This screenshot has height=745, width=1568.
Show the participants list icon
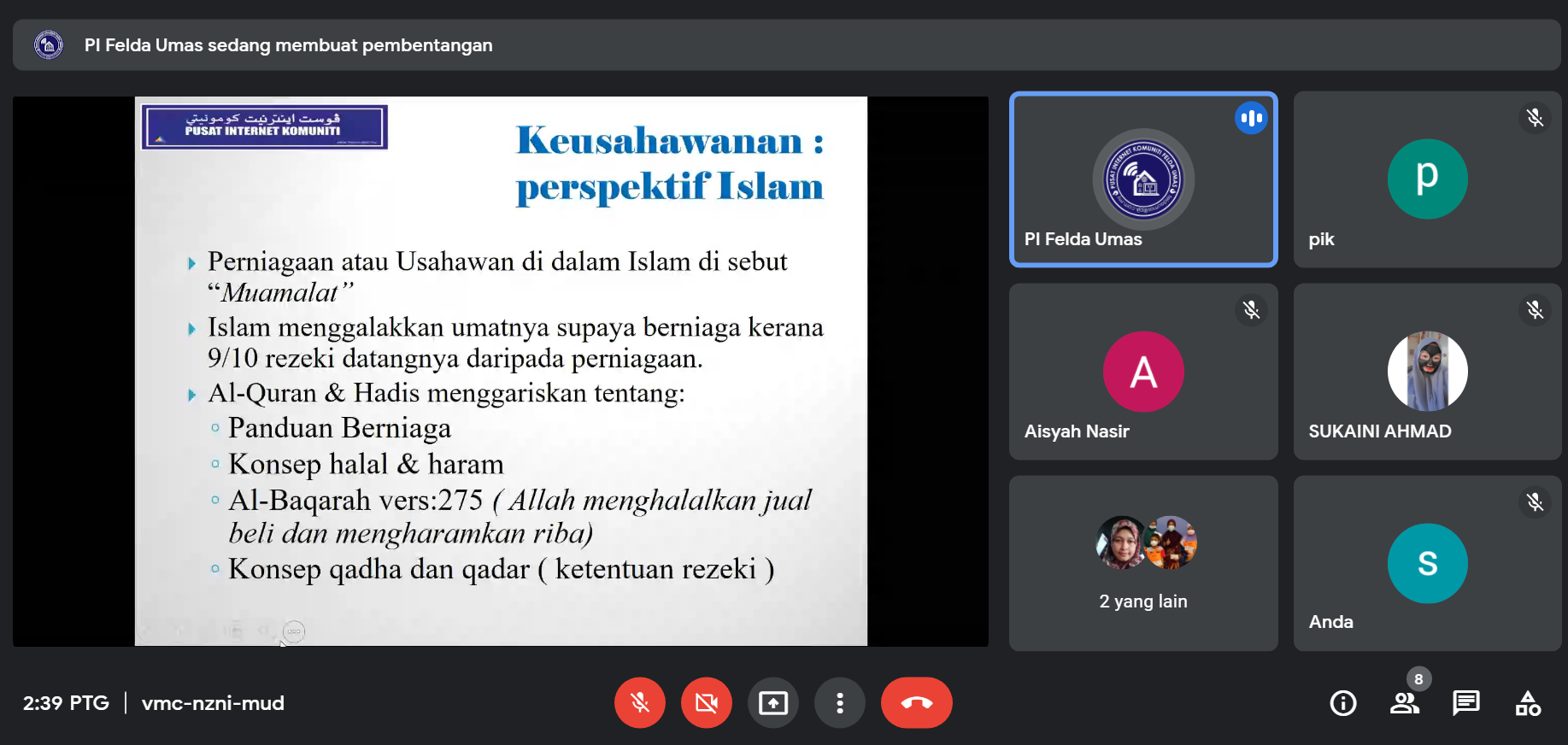1404,703
